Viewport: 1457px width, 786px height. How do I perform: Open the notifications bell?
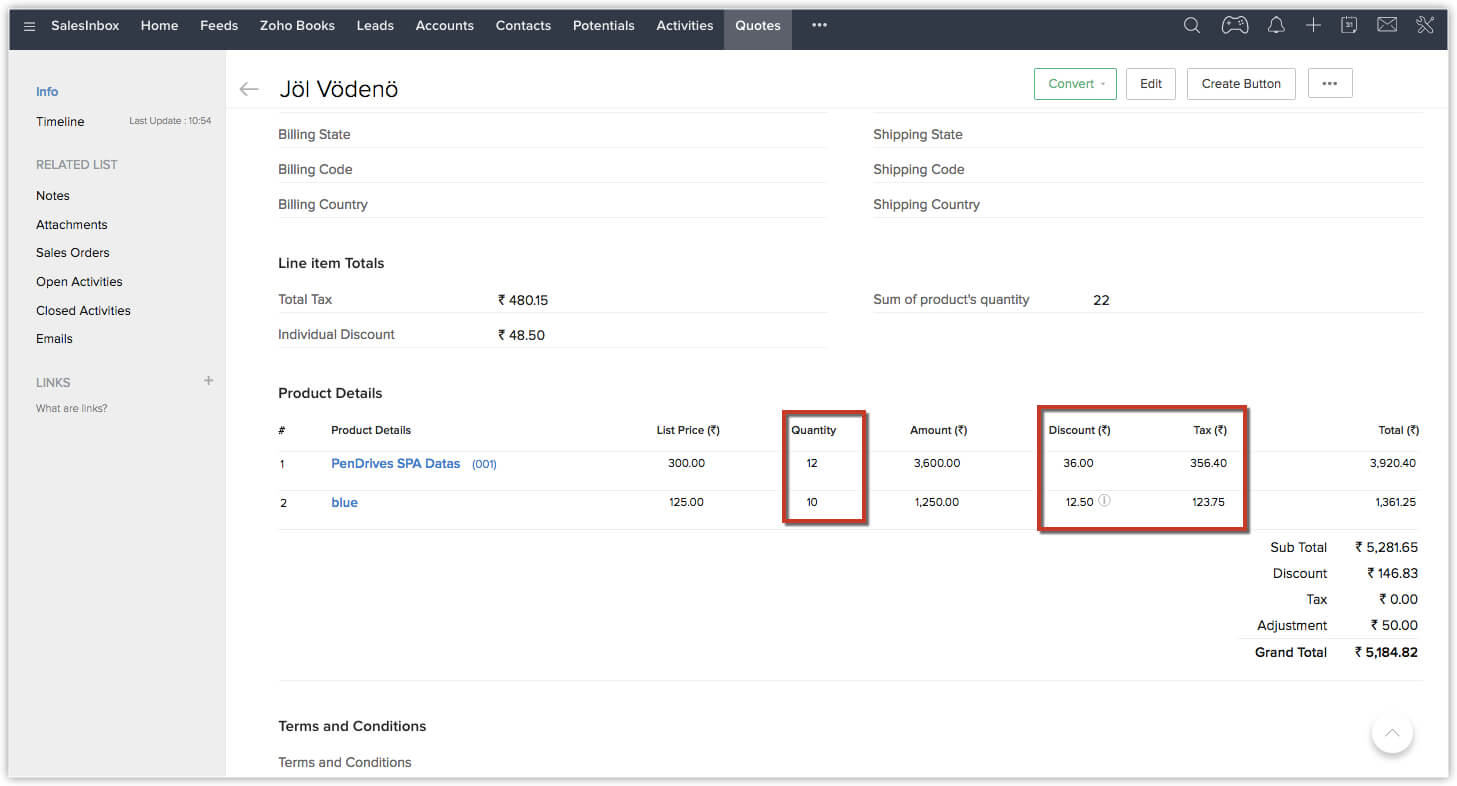tap(1276, 26)
